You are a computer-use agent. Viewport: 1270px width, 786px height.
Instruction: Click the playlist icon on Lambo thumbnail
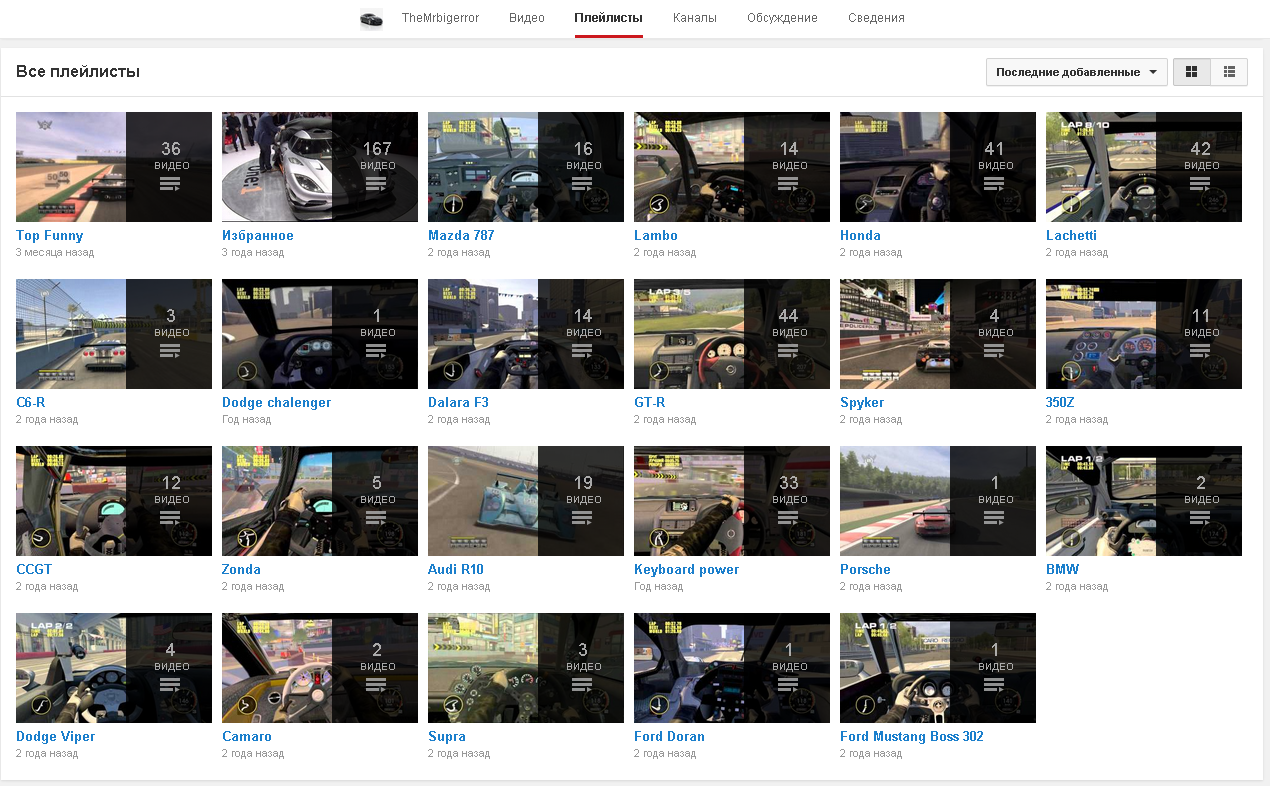(x=788, y=184)
